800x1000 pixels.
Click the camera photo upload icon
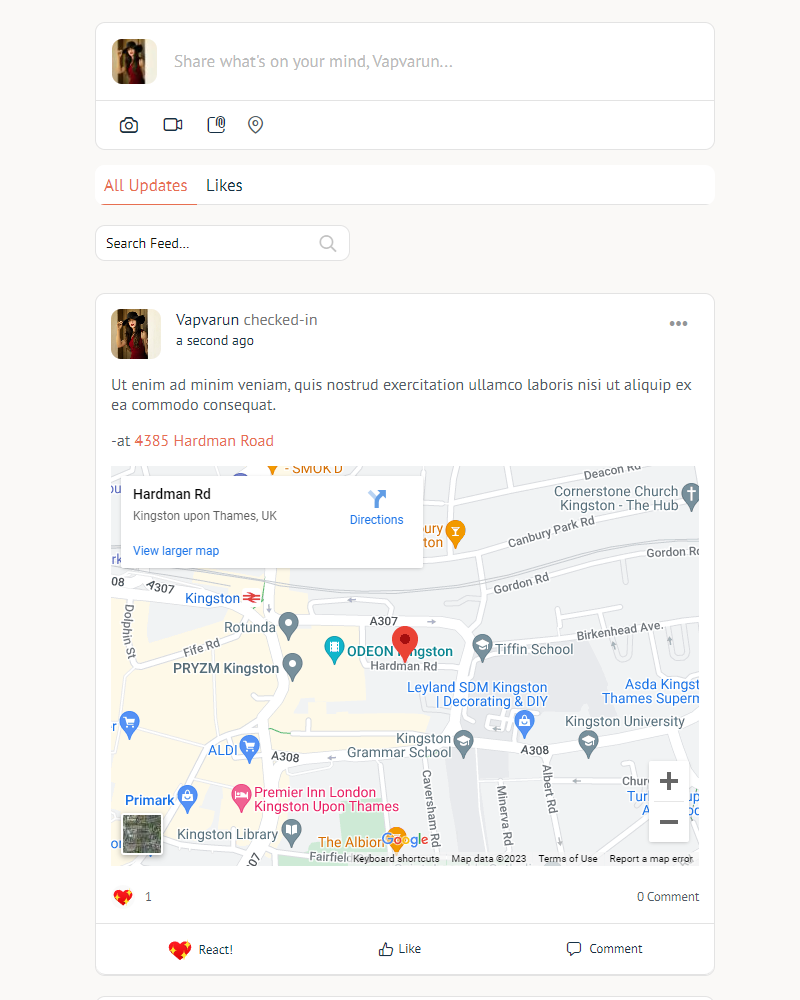pyautogui.click(x=129, y=125)
